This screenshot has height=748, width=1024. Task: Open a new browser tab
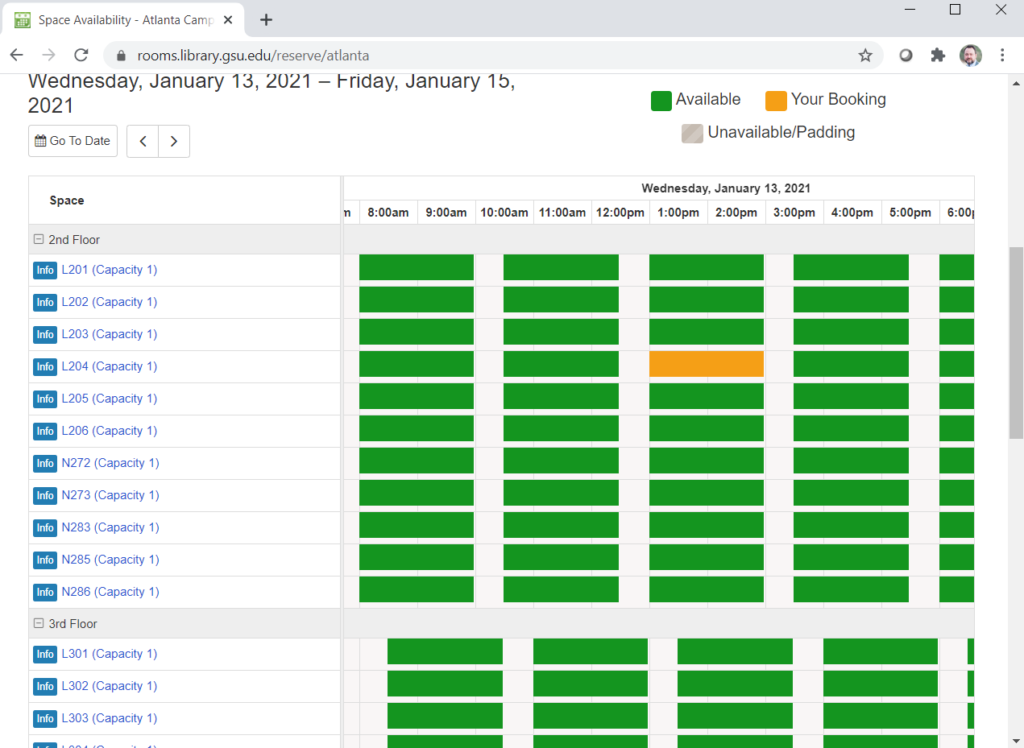(x=266, y=20)
